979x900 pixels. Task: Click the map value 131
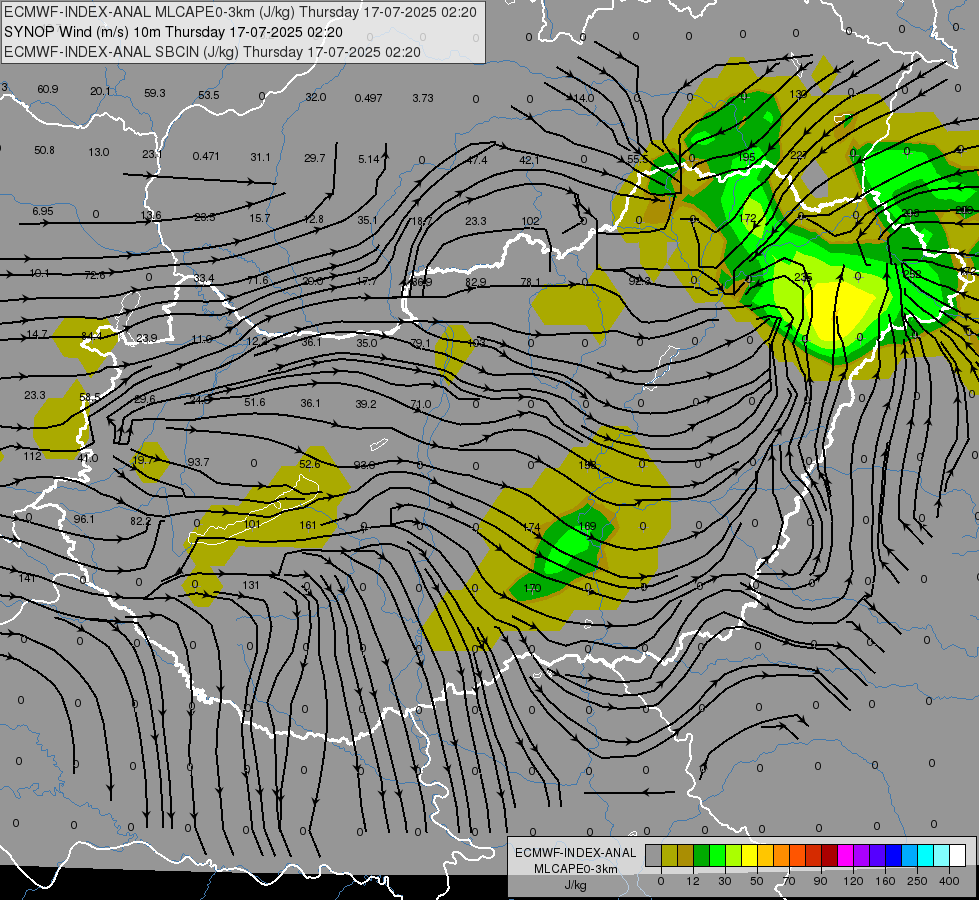251,585
